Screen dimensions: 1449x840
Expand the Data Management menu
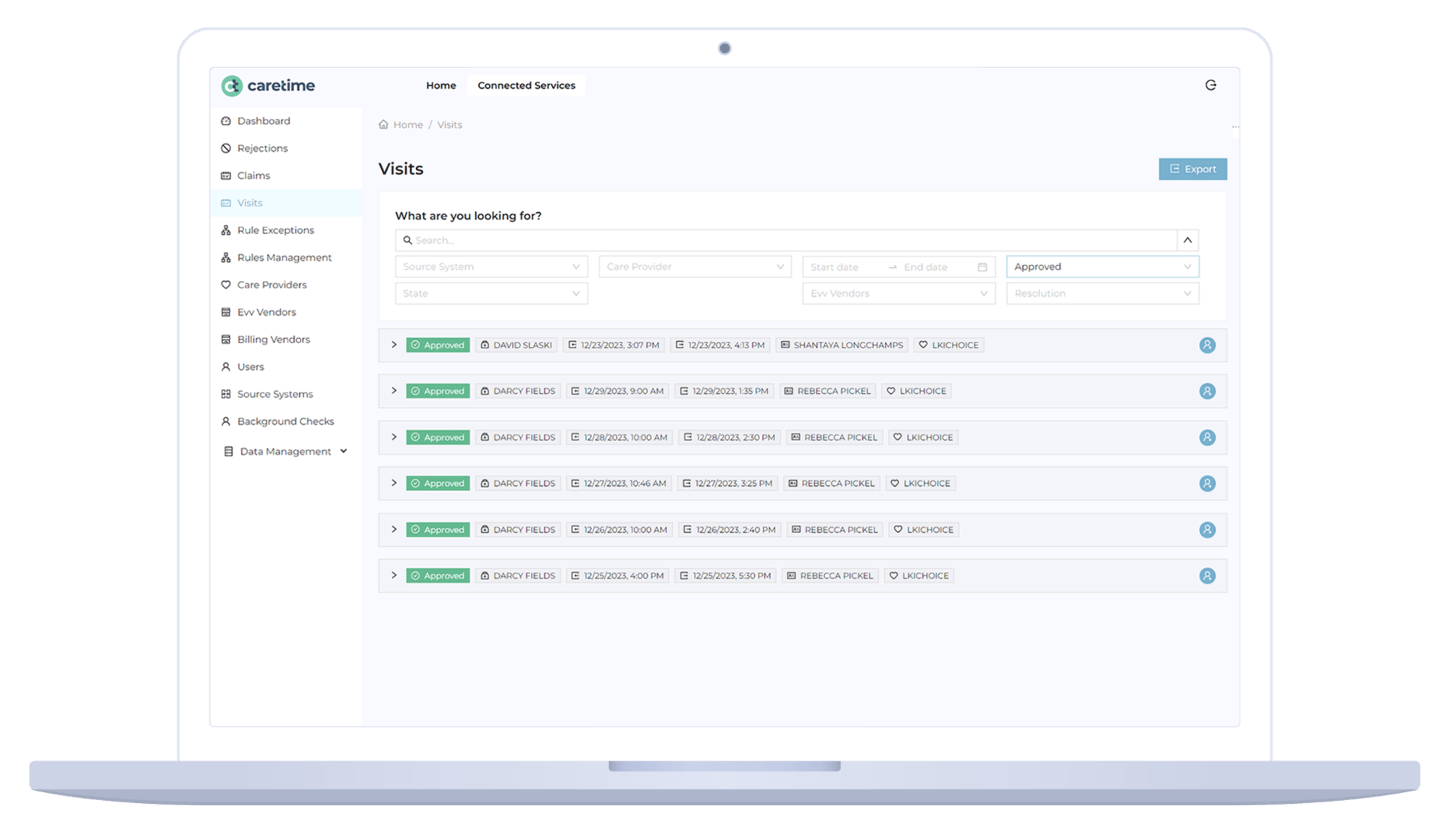(286, 451)
